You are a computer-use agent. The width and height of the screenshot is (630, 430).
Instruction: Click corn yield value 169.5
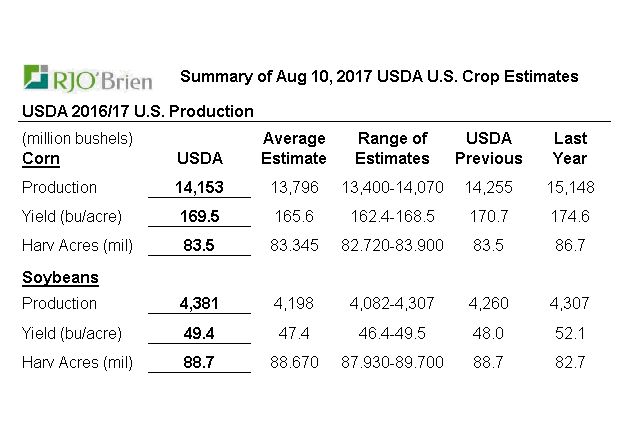pyautogui.click(x=199, y=216)
